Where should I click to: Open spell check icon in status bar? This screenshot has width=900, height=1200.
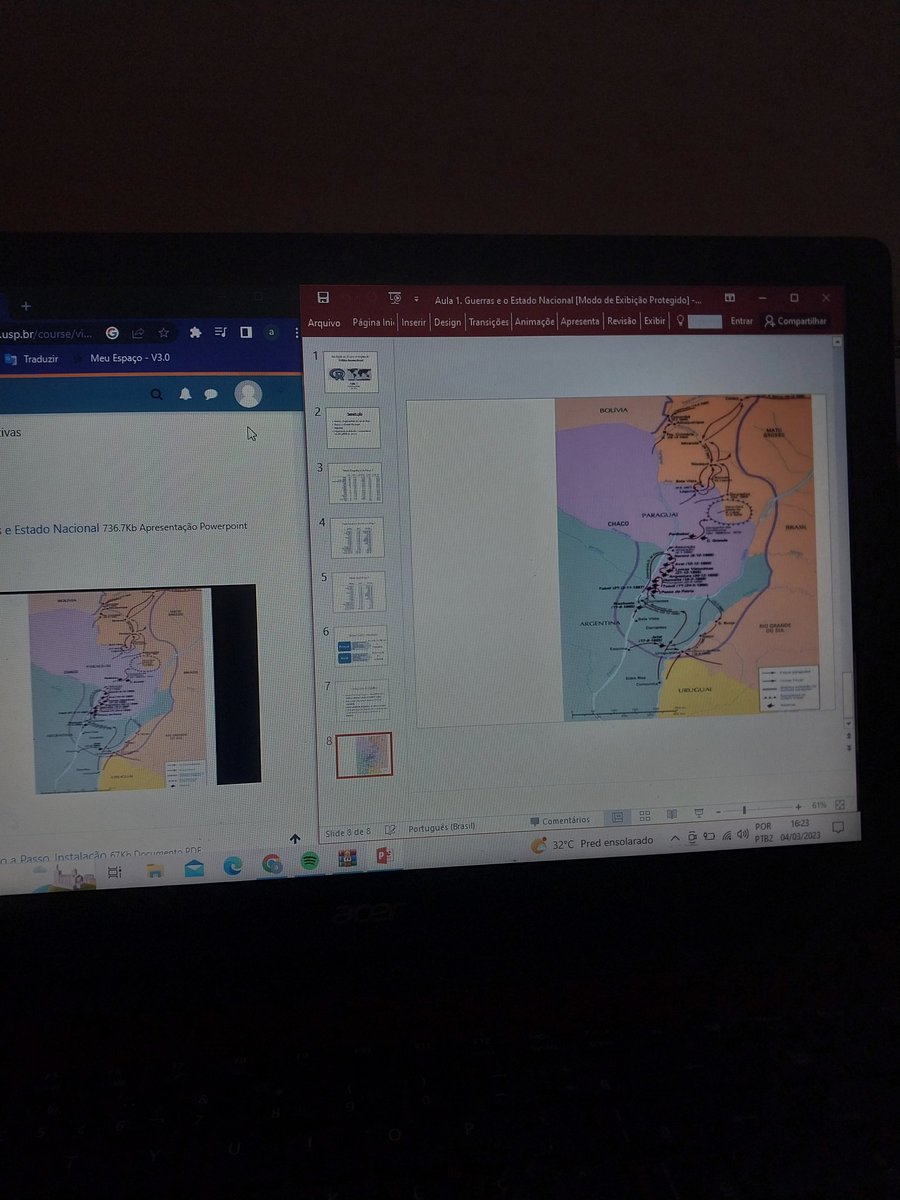(390, 830)
